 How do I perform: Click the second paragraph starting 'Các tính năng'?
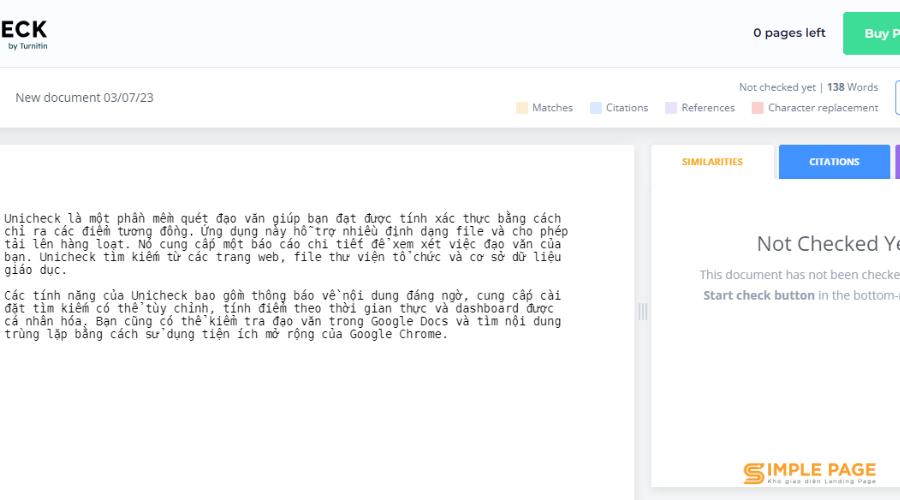[x=282, y=315]
